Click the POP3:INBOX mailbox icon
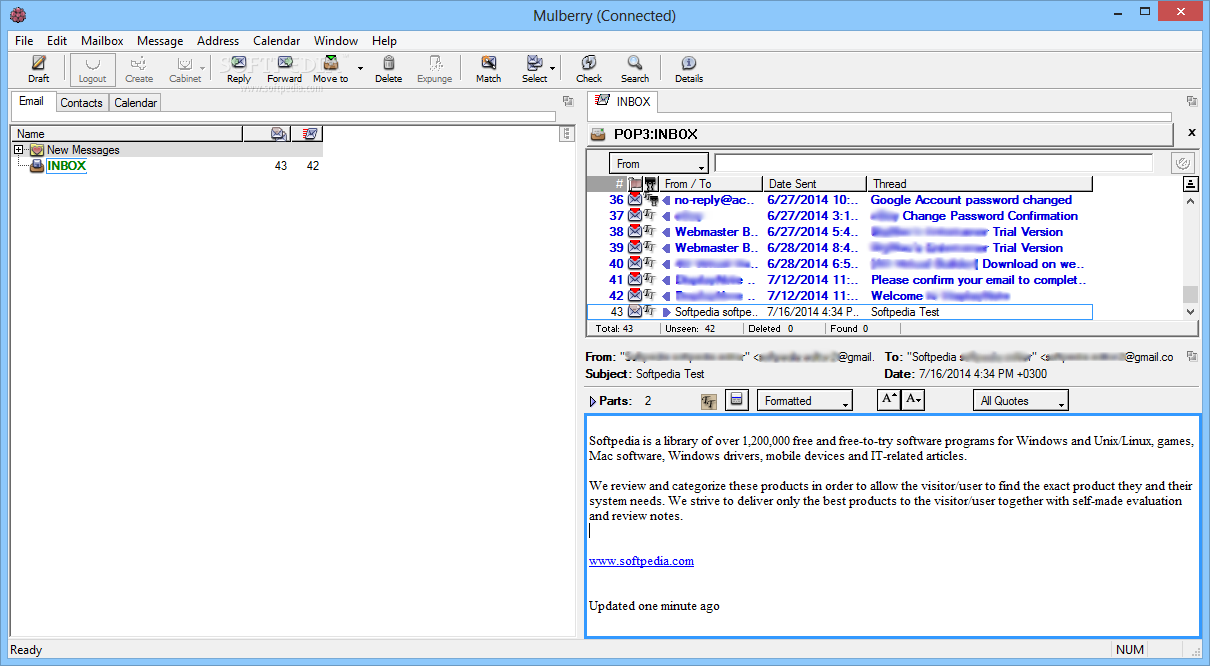Image resolution: width=1210 pixels, height=666 pixels. [598, 134]
